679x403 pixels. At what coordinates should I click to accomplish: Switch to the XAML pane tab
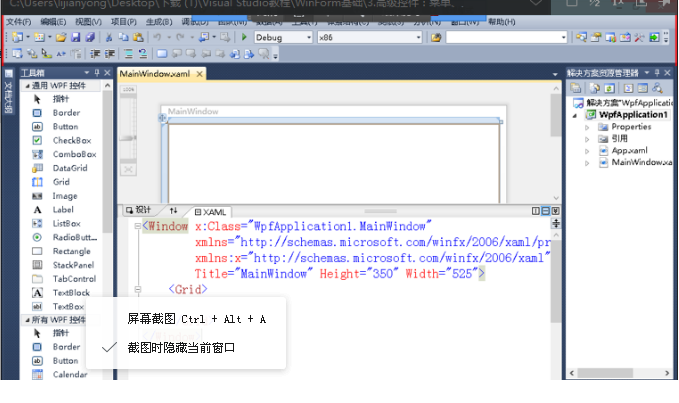click(x=210, y=212)
